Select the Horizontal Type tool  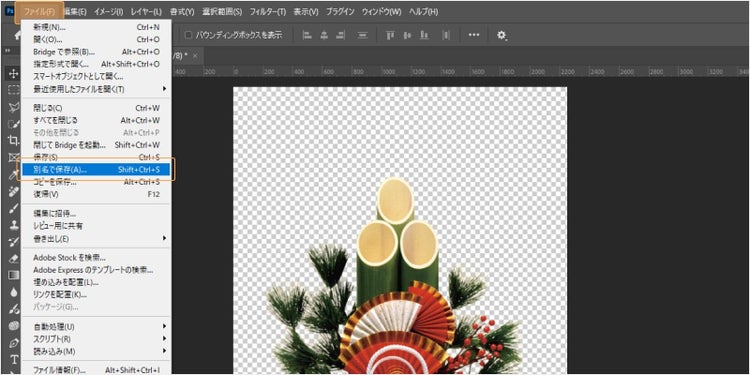tap(13, 359)
